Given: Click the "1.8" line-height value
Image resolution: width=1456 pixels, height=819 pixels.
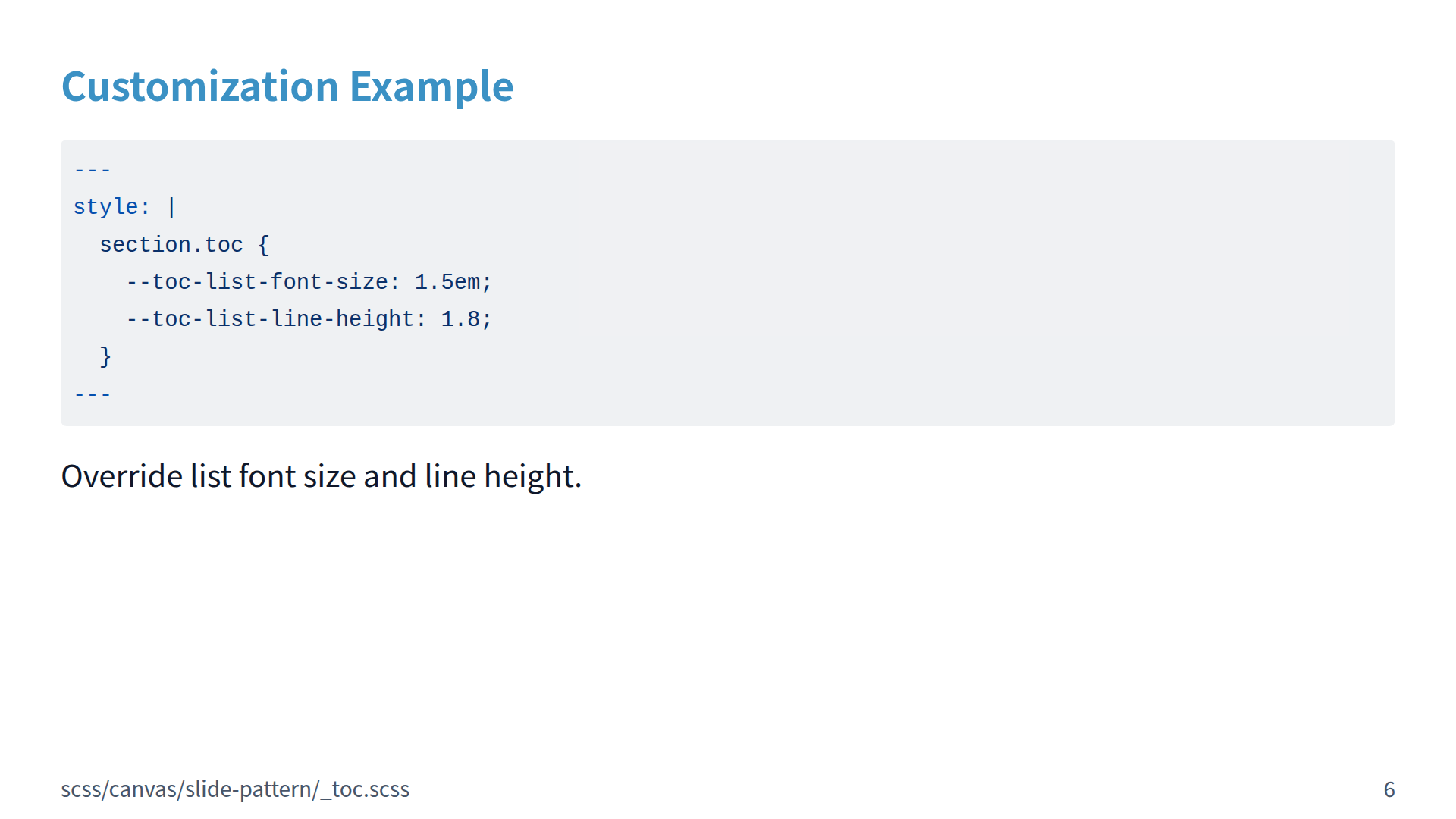Looking at the screenshot, I should [x=460, y=319].
